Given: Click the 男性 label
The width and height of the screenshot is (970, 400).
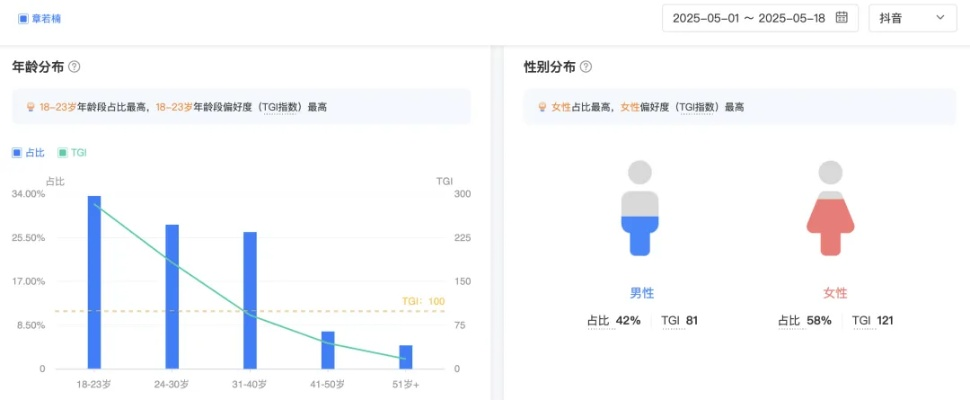Looking at the screenshot, I should point(641,293).
